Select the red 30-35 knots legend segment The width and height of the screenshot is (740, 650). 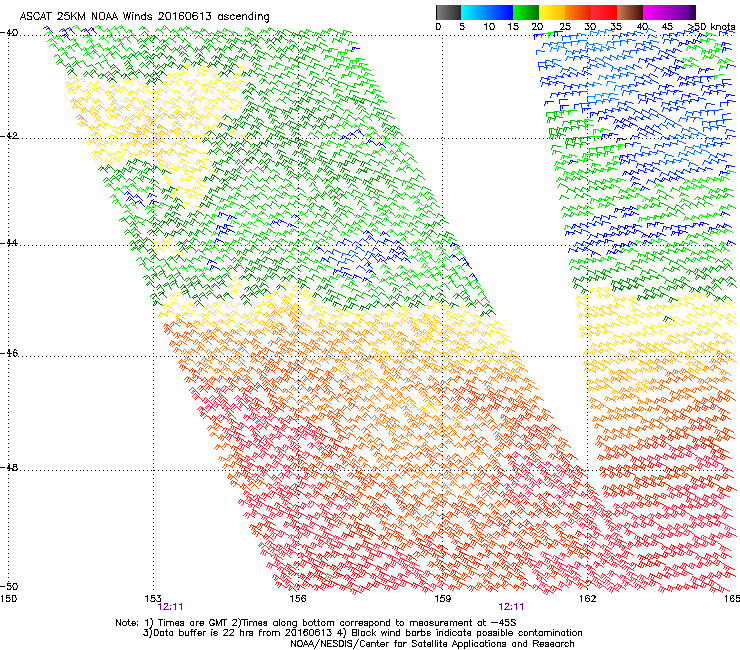pyautogui.click(x=604, y=12)
